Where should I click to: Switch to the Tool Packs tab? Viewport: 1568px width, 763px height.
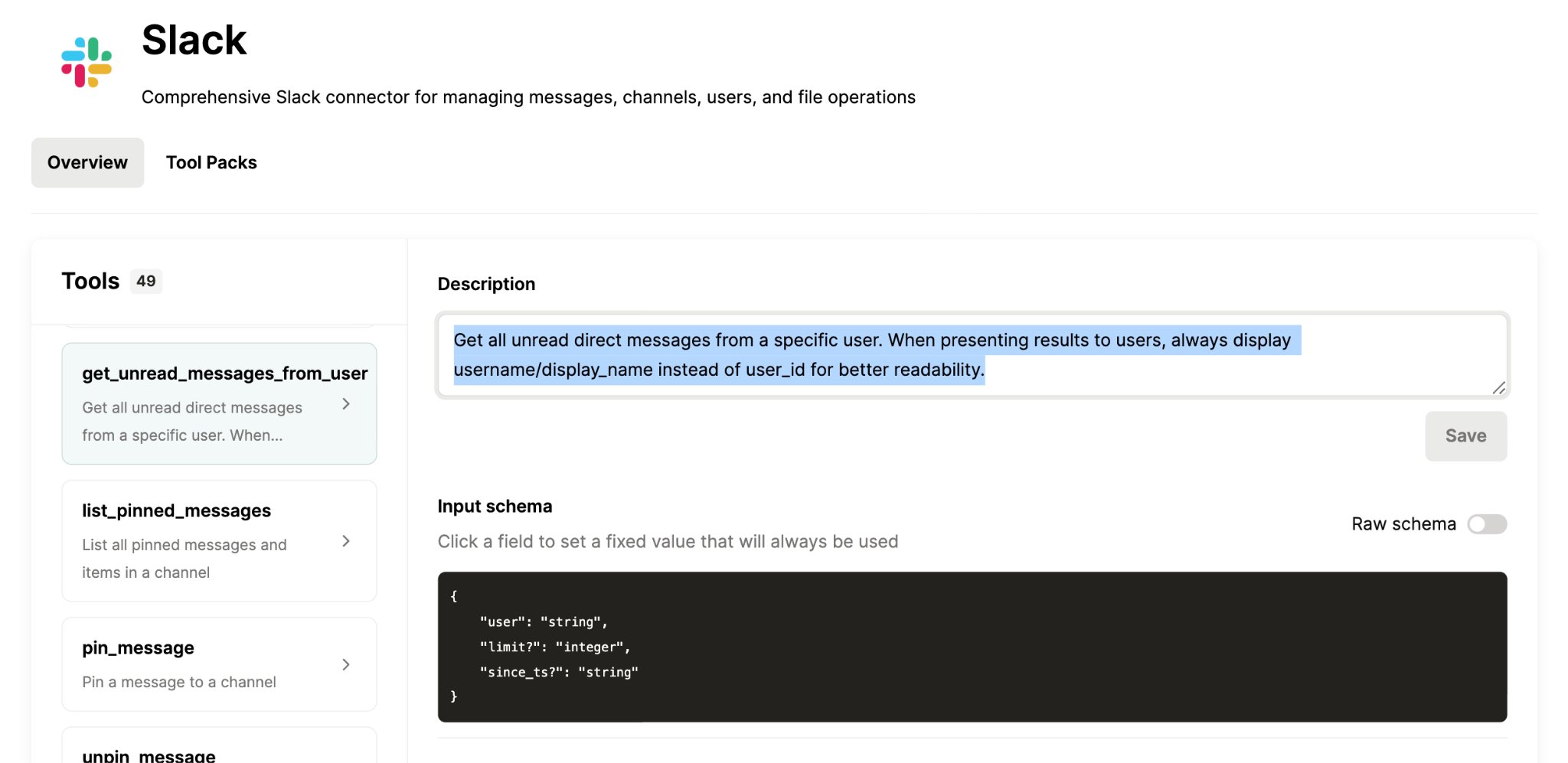coord(211,161)
